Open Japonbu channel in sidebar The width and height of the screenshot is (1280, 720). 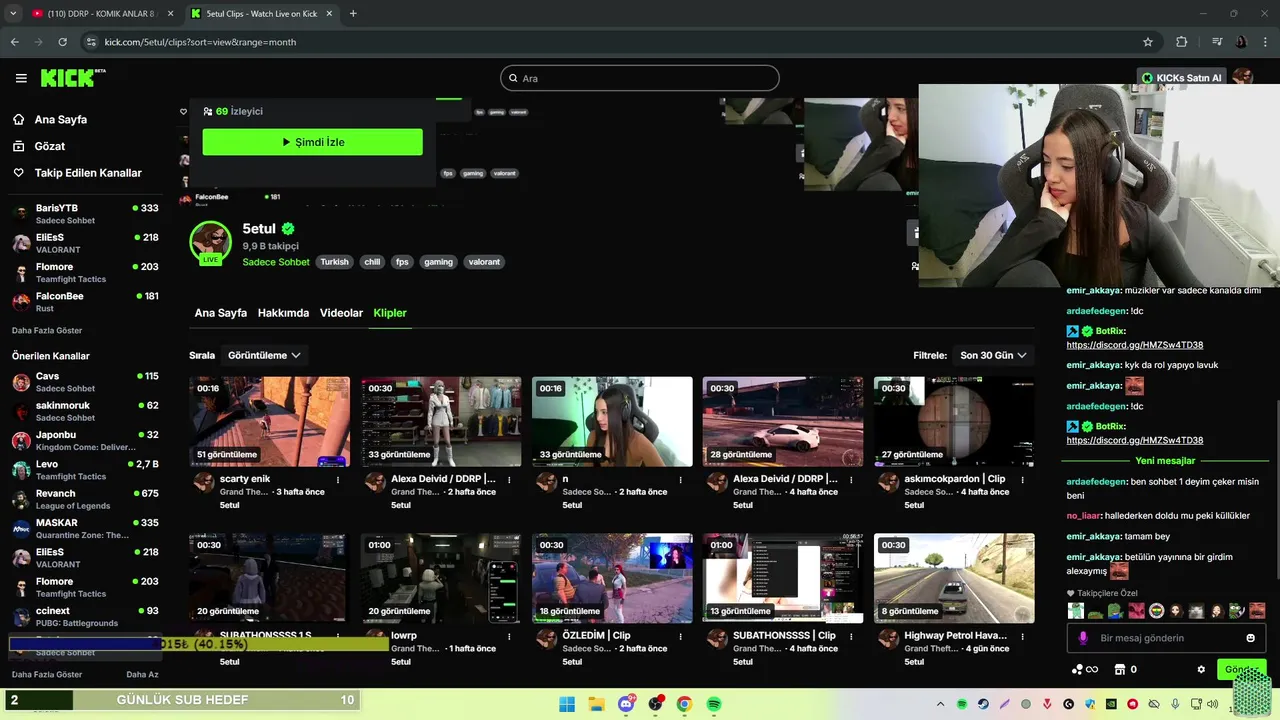click(x=84, y=441)
